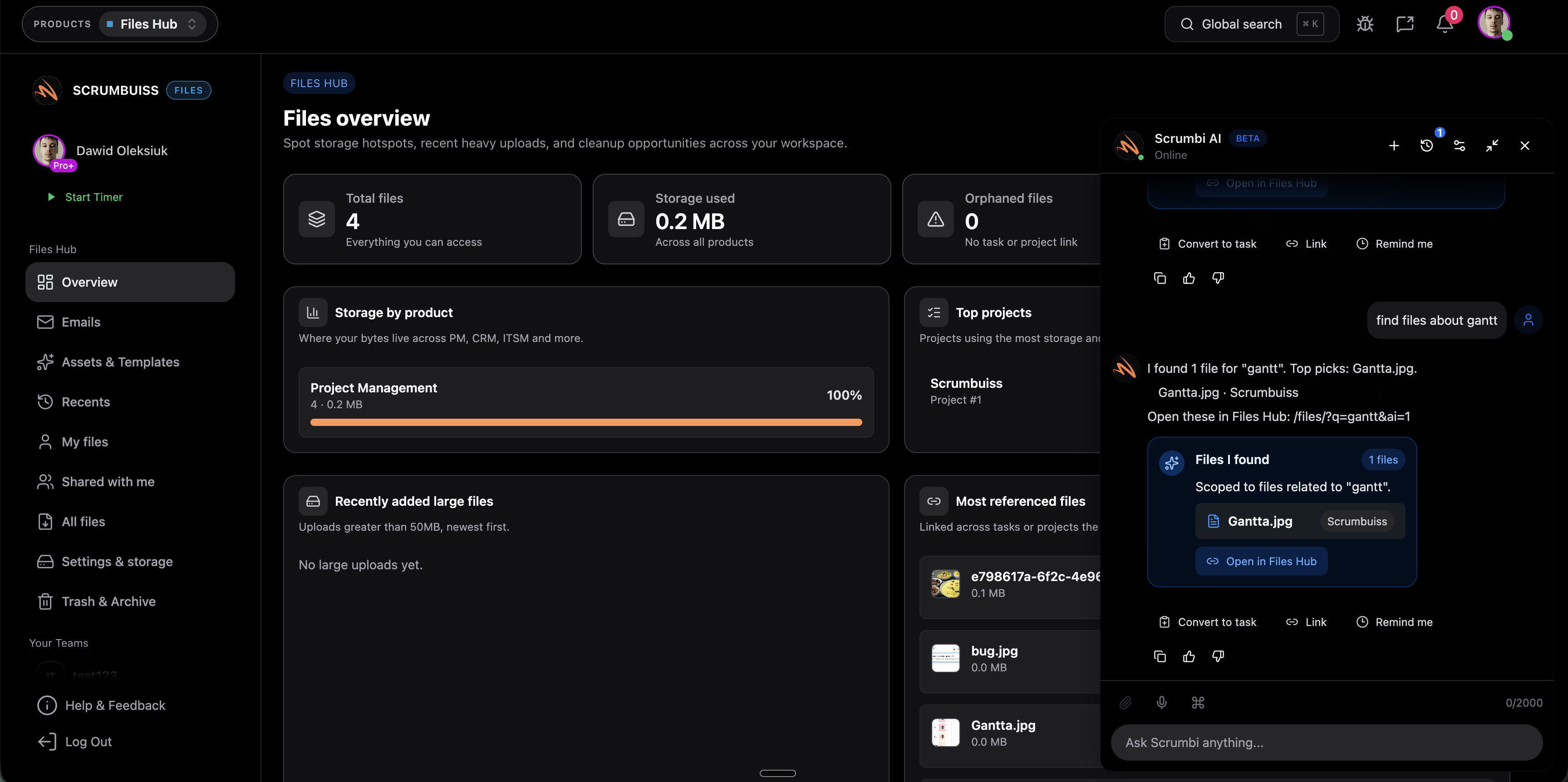1568x782 pixels.
Task: Open Scrumbi AI chat history
Action: 1426,146
